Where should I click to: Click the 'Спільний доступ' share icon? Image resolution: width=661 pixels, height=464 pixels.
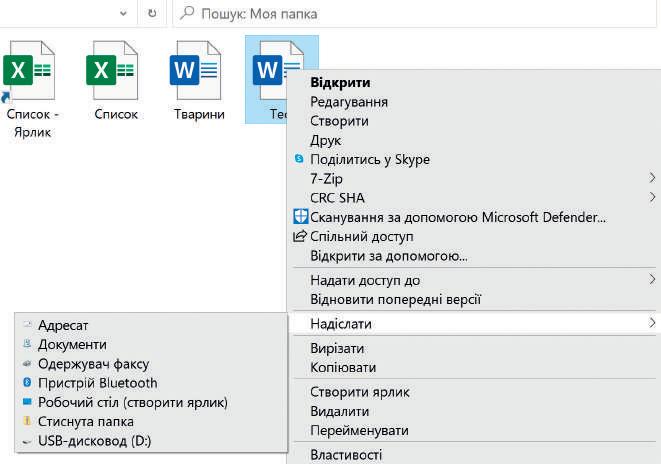tap(298, 237)
